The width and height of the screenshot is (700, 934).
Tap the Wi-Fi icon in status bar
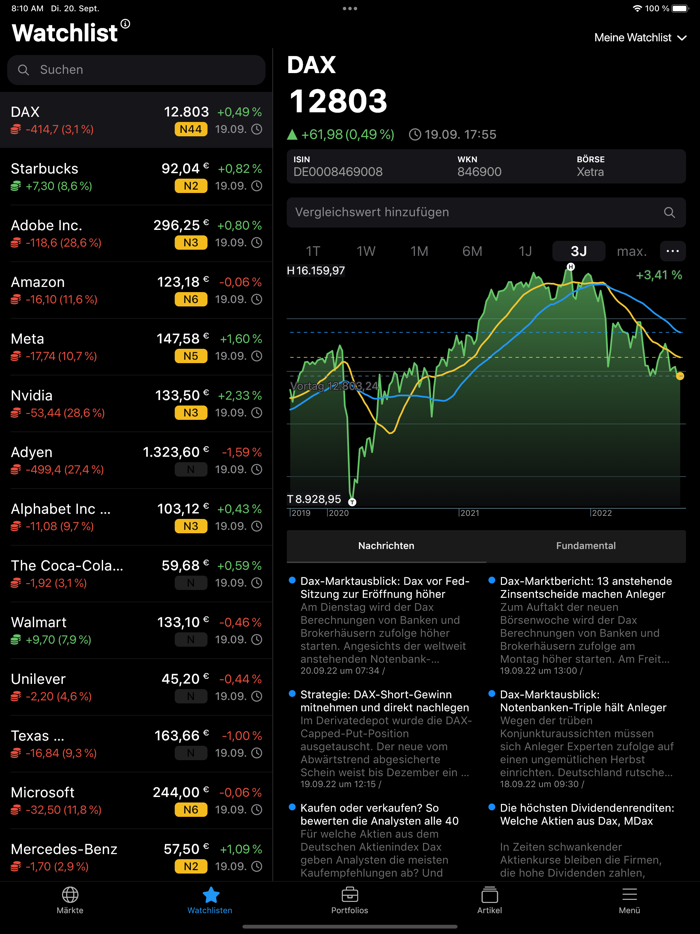[637, 9]
